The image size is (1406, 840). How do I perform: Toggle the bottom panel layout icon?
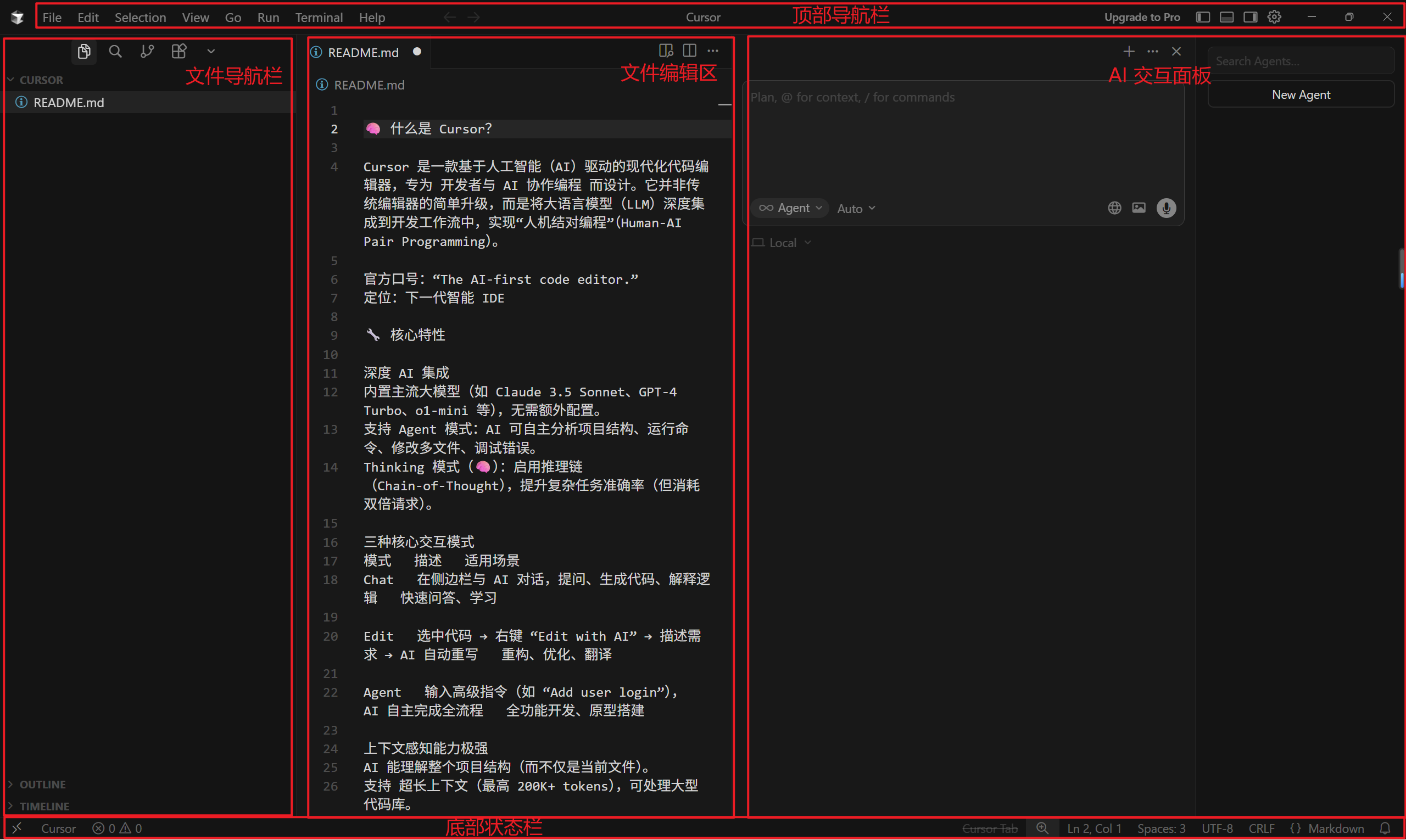(1226, 17)
